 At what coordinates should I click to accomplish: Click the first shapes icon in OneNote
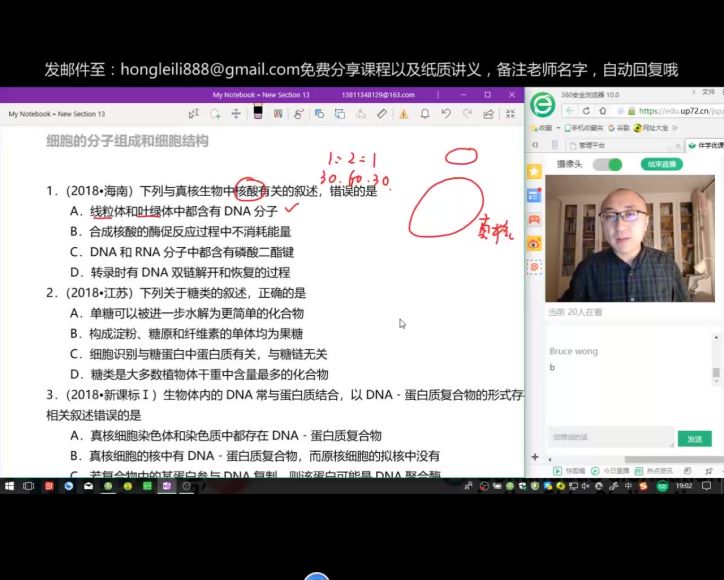(319, 114)
